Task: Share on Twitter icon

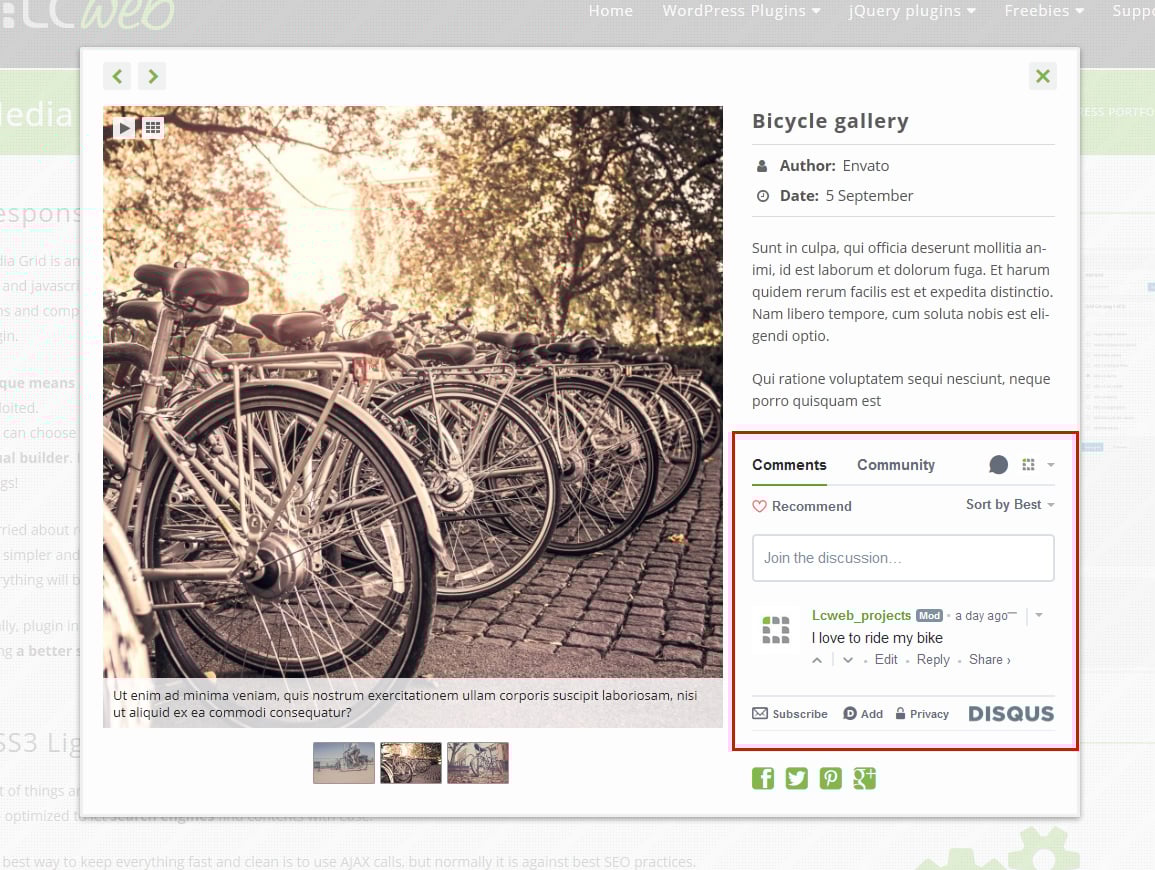Action: pos(797,778)
